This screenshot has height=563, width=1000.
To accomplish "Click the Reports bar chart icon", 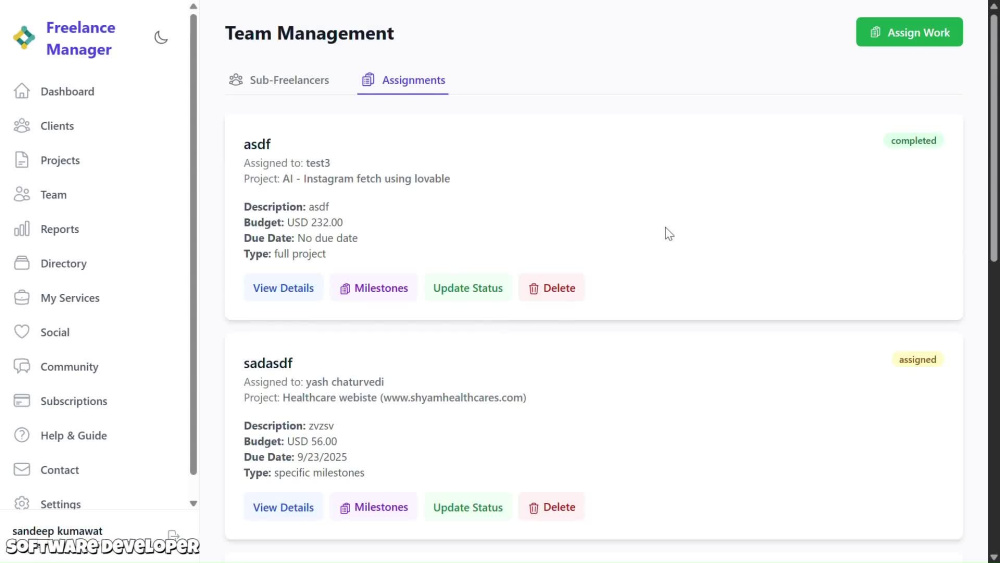I will (x=22, y=229).
